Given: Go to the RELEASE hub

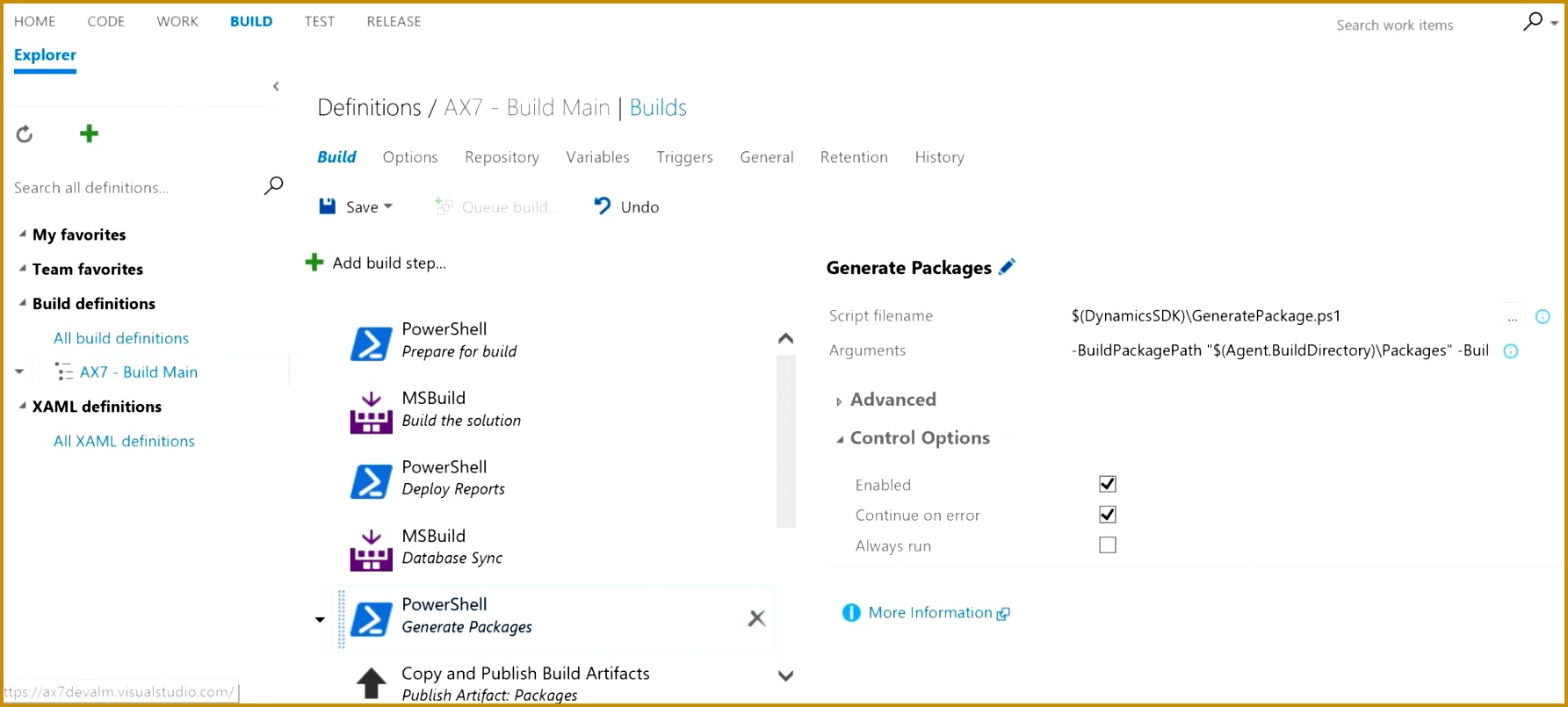Looking at the screenshot, I should 394,21.
